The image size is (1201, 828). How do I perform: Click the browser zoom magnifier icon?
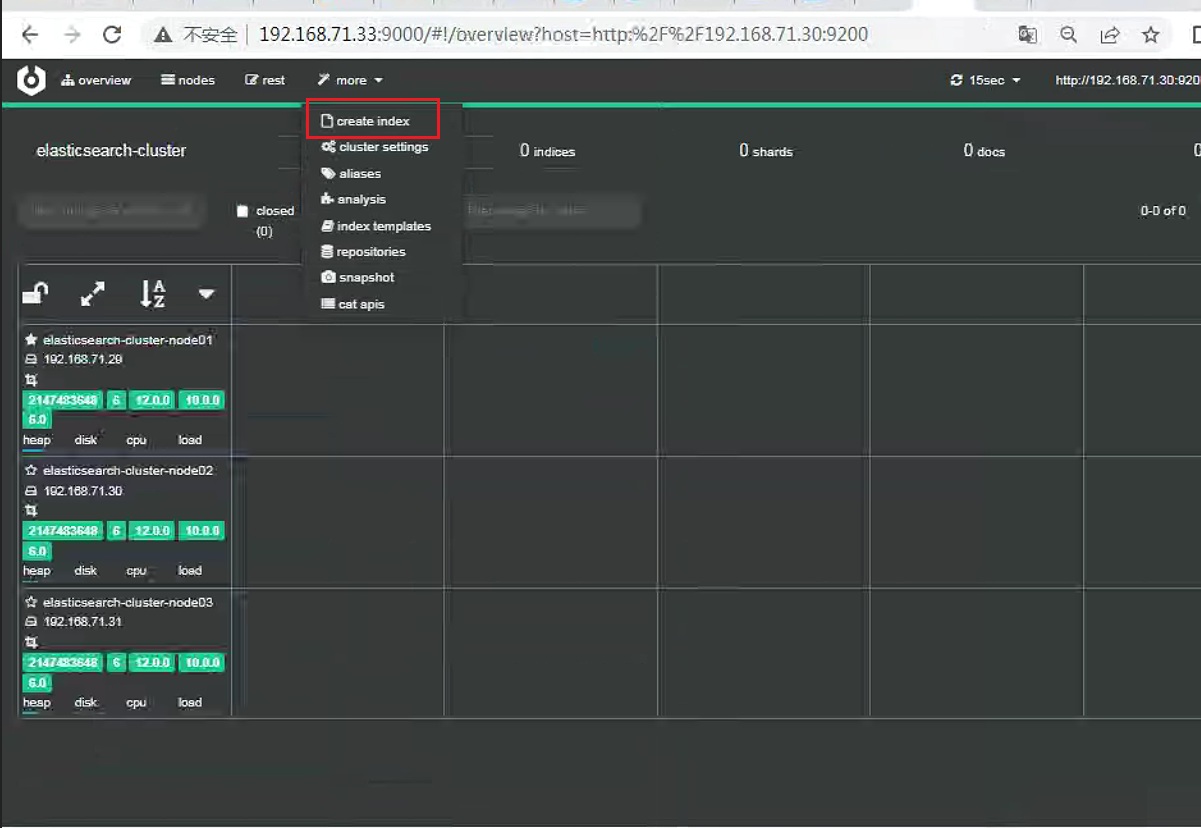pyautogui.click(x=1069, y=35)
